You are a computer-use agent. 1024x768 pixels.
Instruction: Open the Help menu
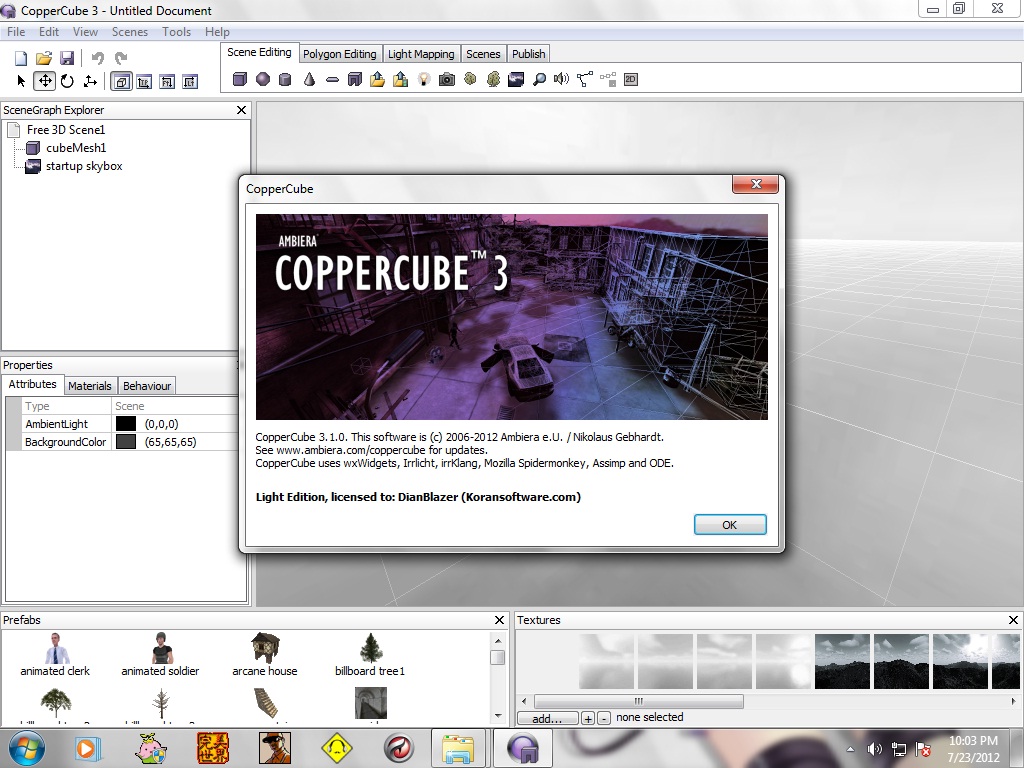coord(217,31)
